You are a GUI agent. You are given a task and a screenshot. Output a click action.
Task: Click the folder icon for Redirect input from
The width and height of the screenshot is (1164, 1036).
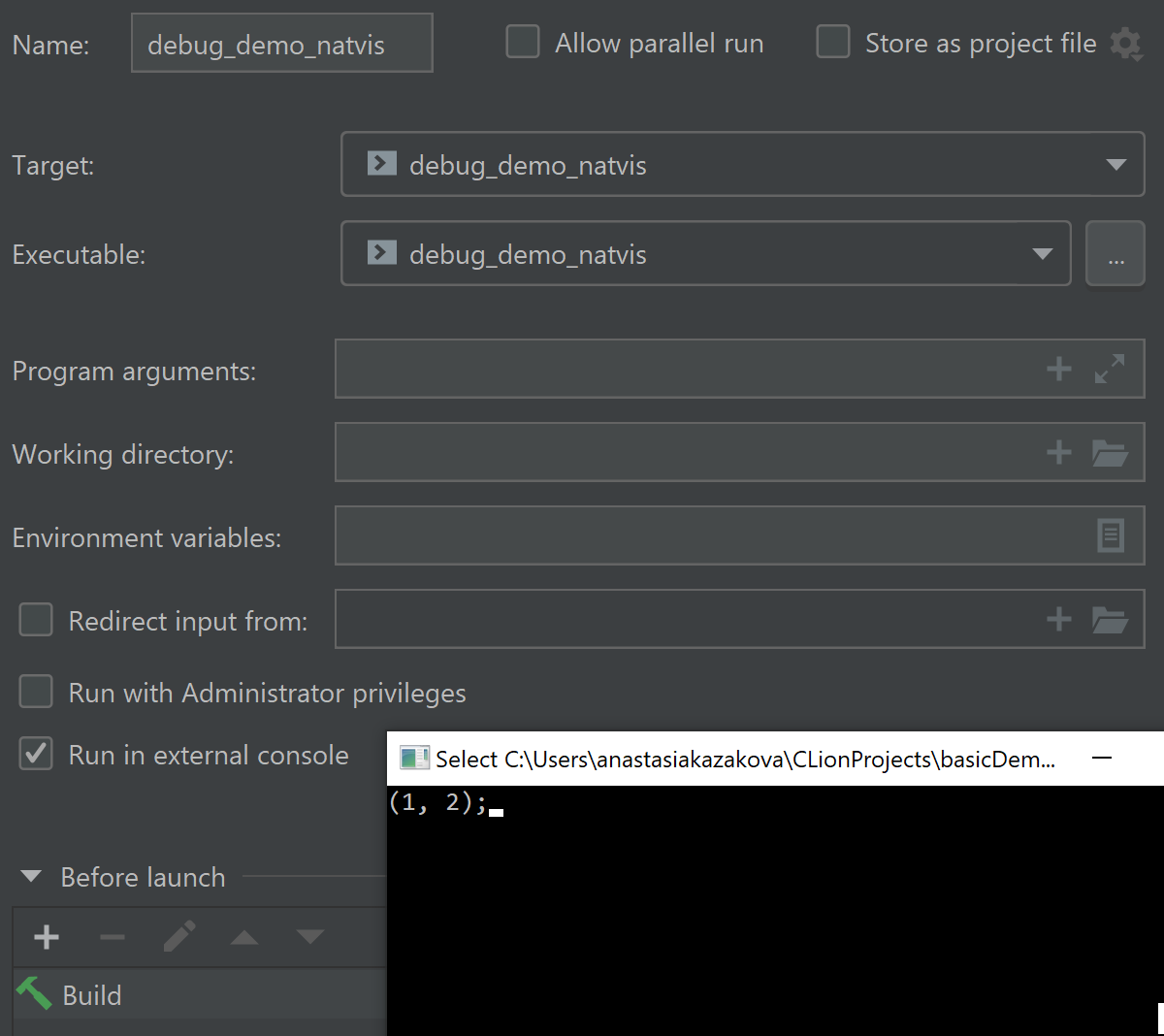coord(1110,619)
